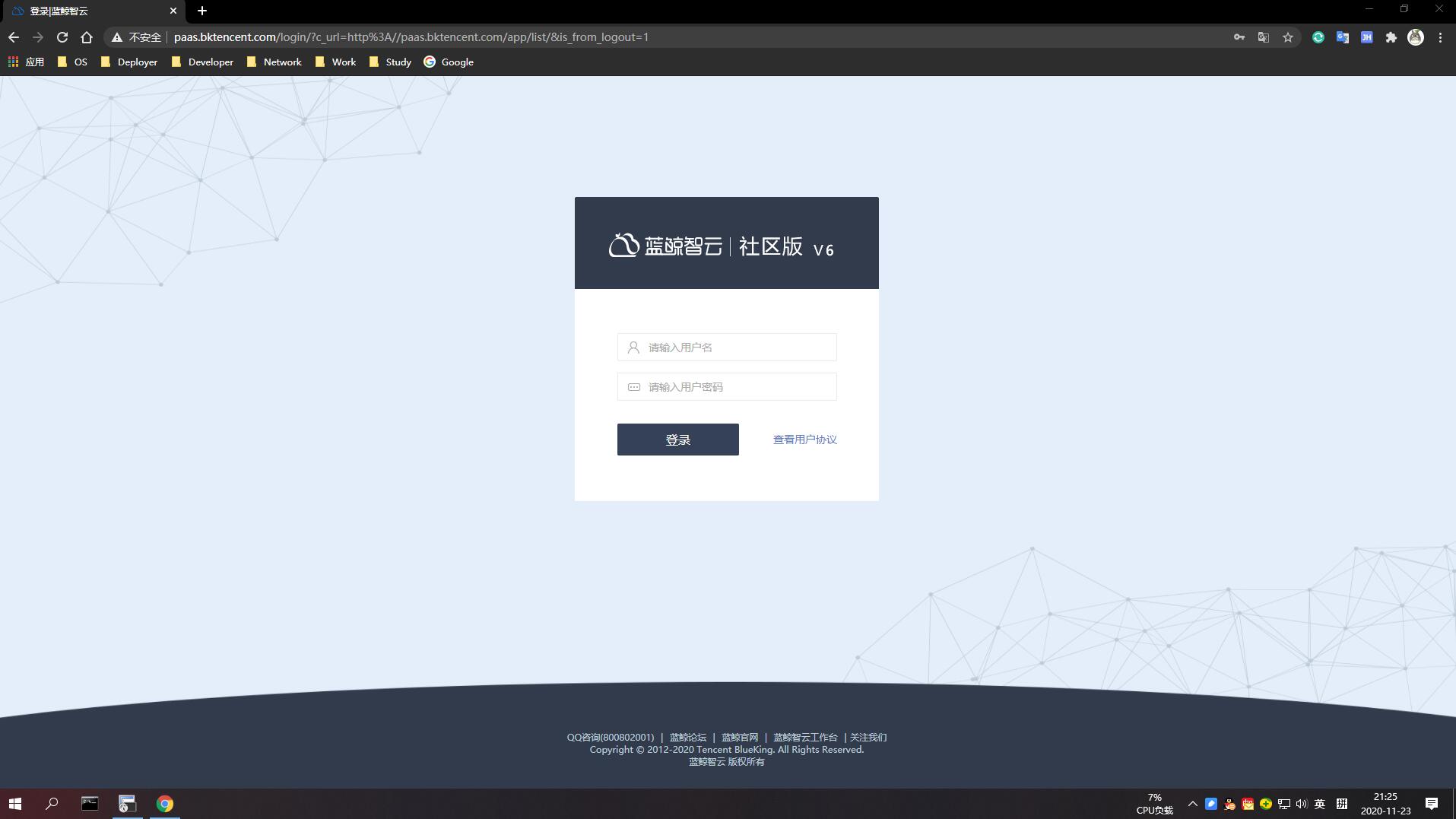Open the 蓝鲸智云工作台 footer link
Image resolution: width=1456 pixels, height=819 pixels.
click(x=805, y=737)
